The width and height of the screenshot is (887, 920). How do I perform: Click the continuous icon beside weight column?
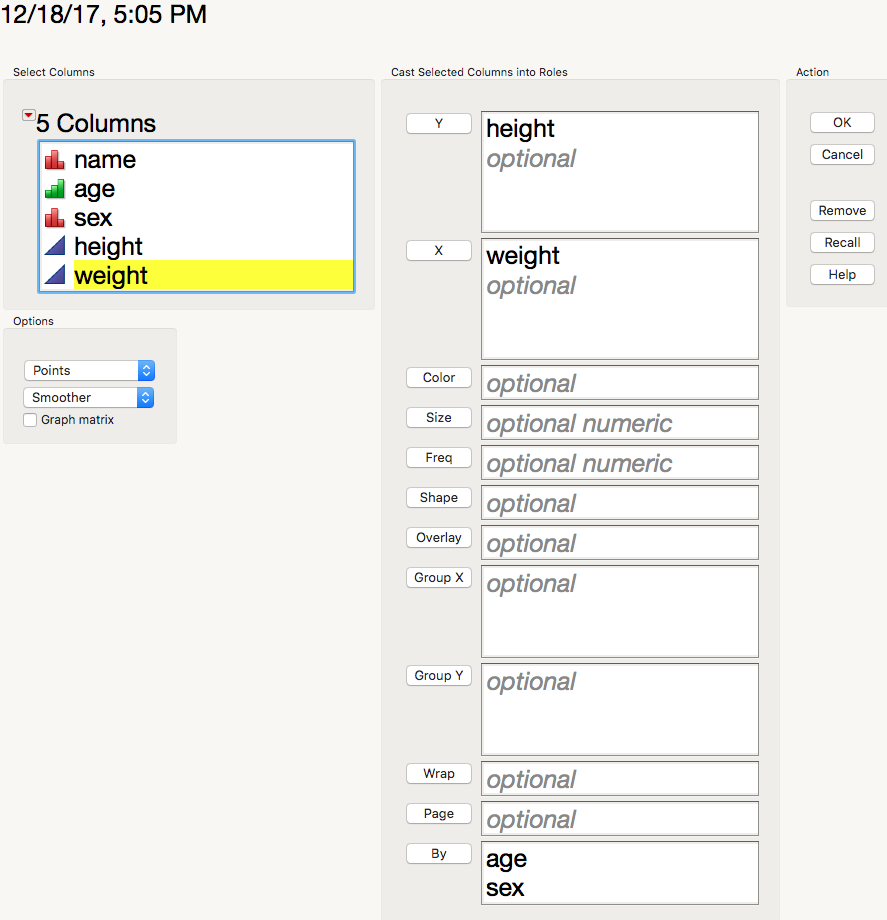point(55,276)
